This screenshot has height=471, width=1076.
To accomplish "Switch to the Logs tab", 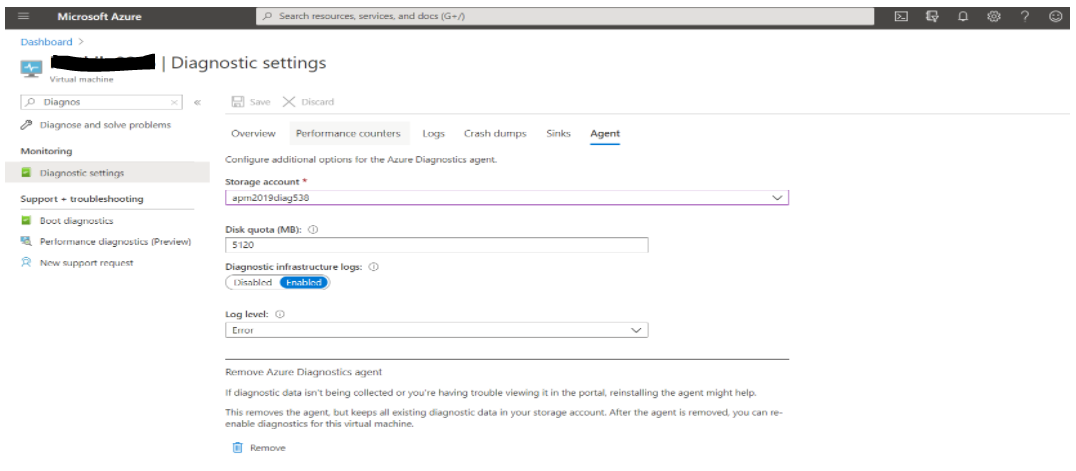I will point(434,133).
